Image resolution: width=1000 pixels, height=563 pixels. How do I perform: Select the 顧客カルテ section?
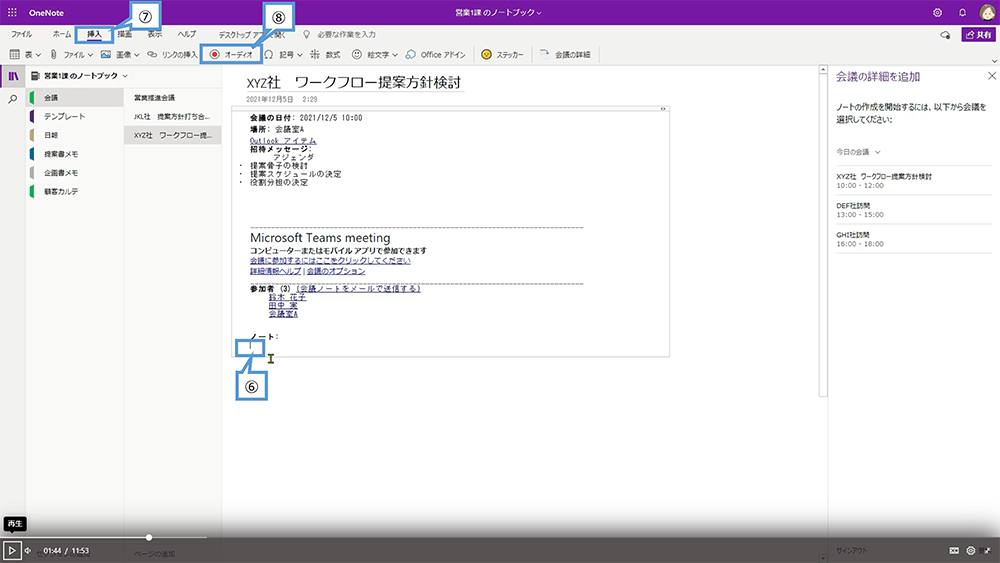tap(75, 191)
